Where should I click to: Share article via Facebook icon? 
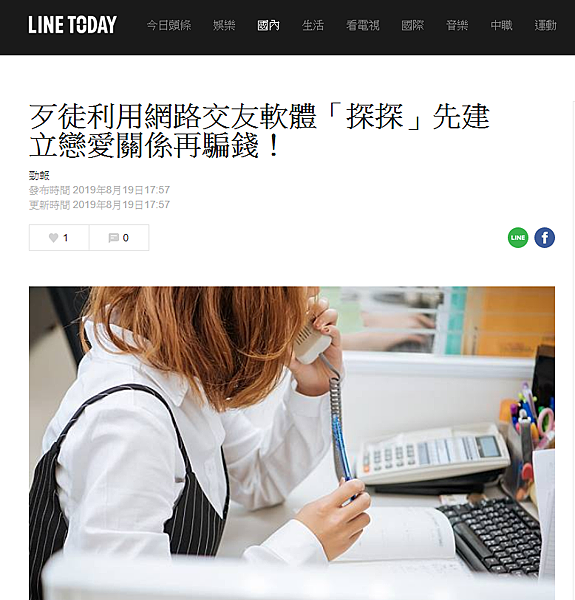pyautogui.click(x=544, y=238)
